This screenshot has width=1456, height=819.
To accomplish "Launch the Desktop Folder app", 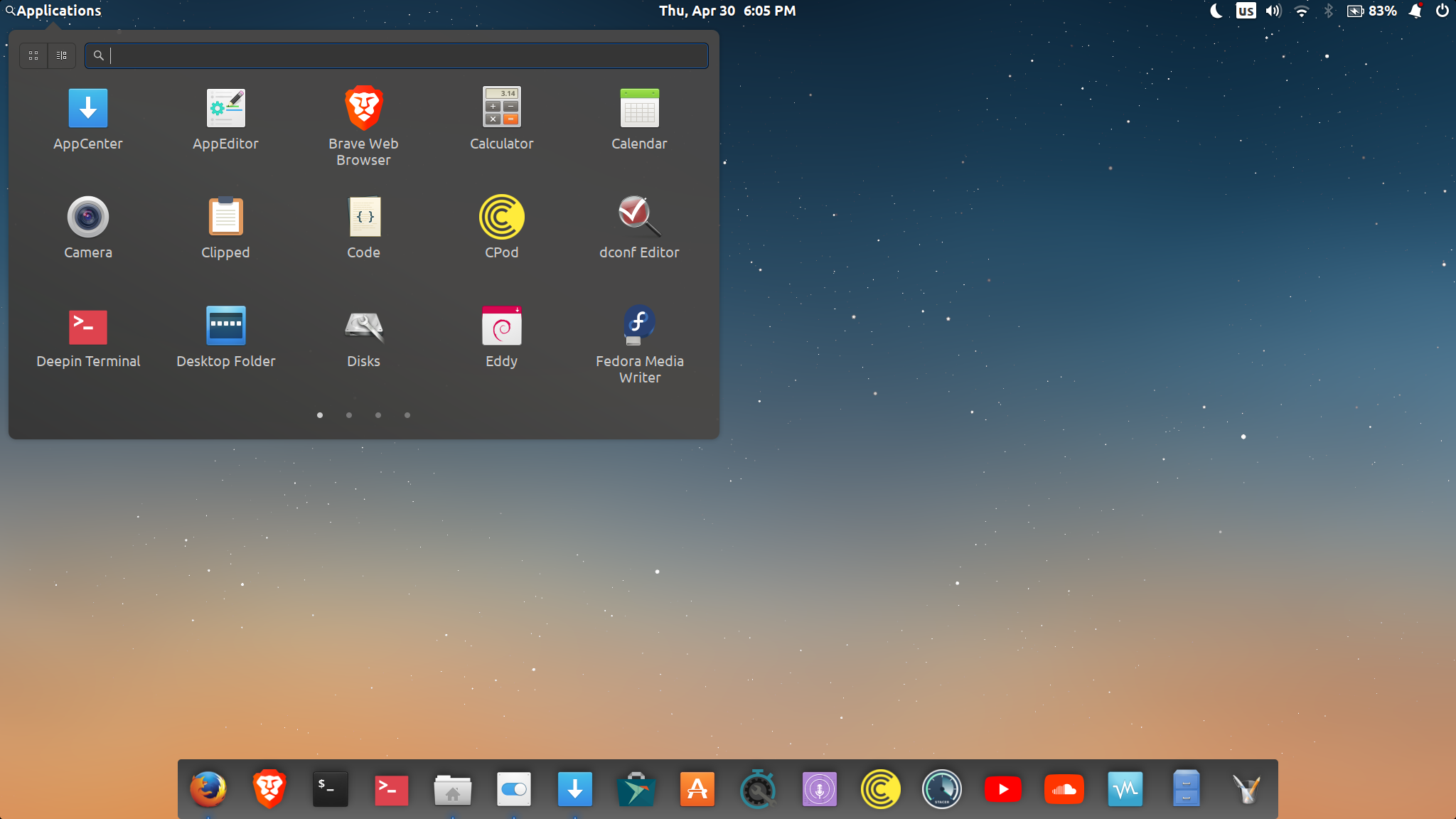I will tap(225, 336).
